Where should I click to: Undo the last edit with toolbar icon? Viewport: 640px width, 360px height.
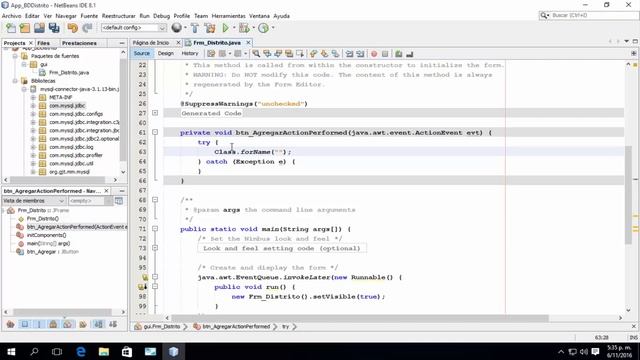click(x=73, y=28)
